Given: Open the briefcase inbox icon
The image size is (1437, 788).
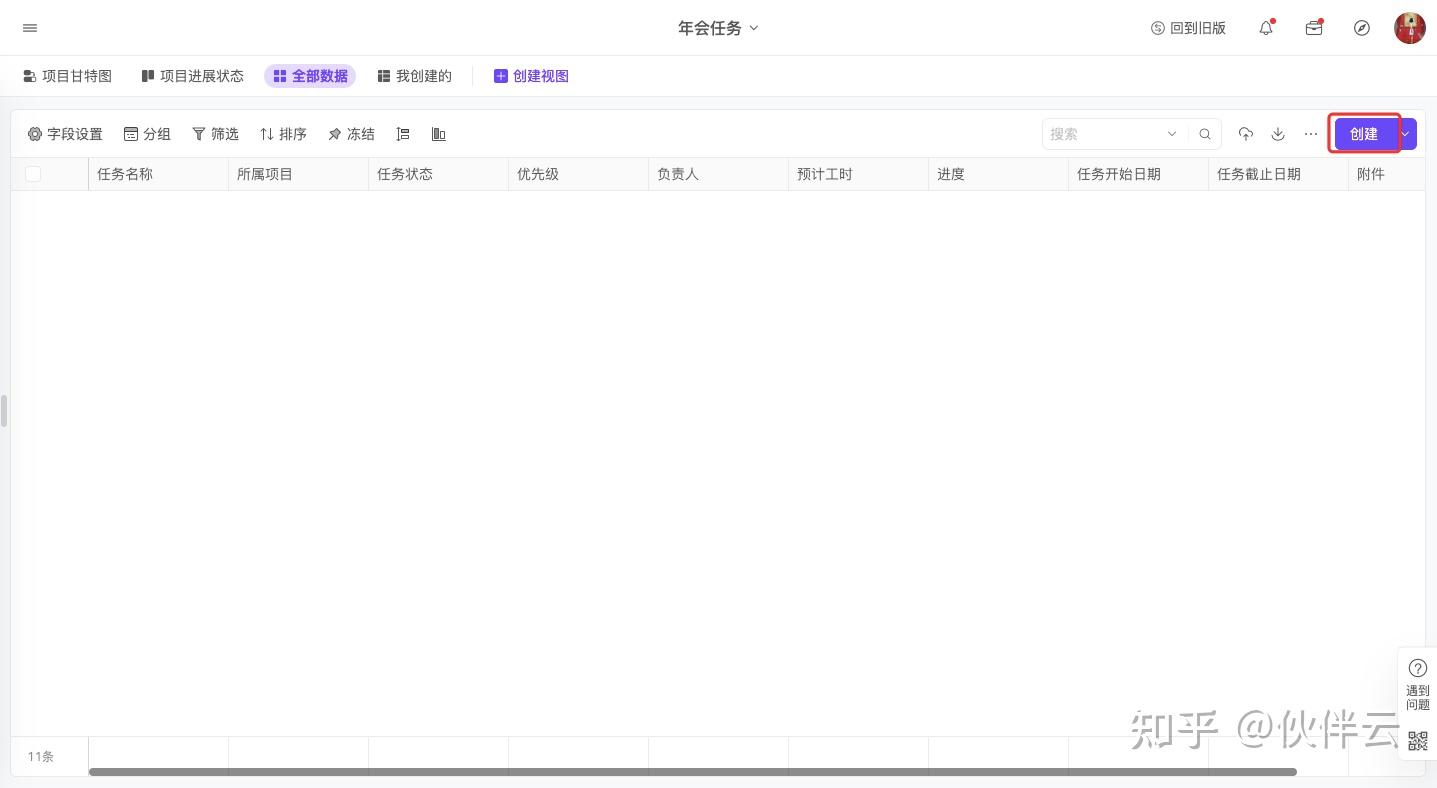Looking at the screenshot, I should pyautogui.click(x=1314, y=28).
